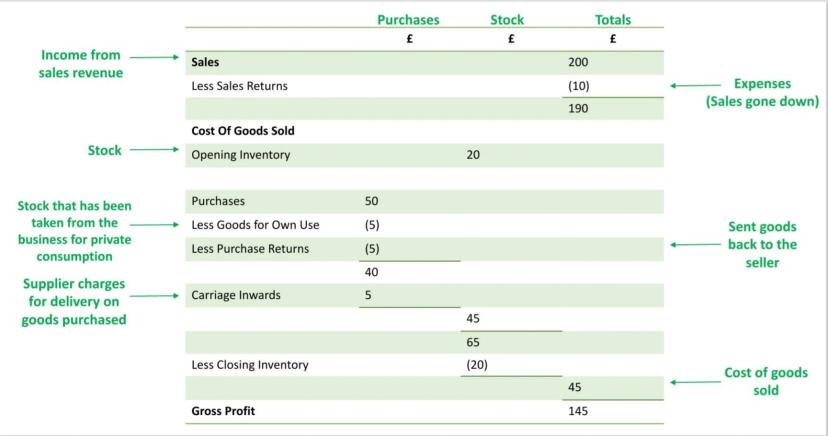Click the 'Gross Profit' row label
The width and height of the screenshot is (828, 436).
(x=225, y=411)
